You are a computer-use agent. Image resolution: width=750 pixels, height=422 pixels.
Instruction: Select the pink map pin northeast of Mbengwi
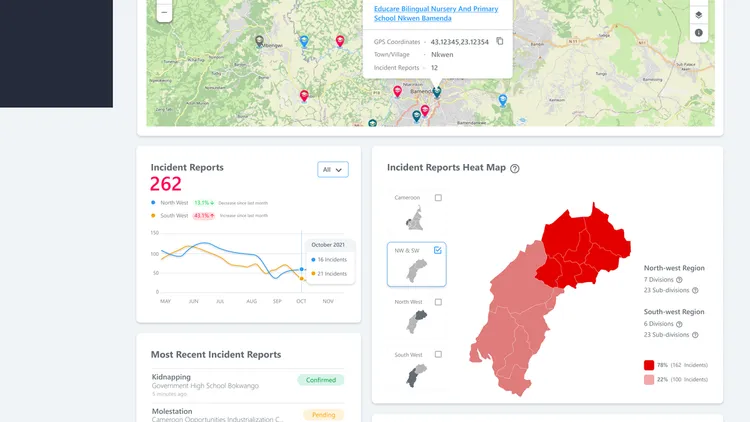click(x=340, y=41)
